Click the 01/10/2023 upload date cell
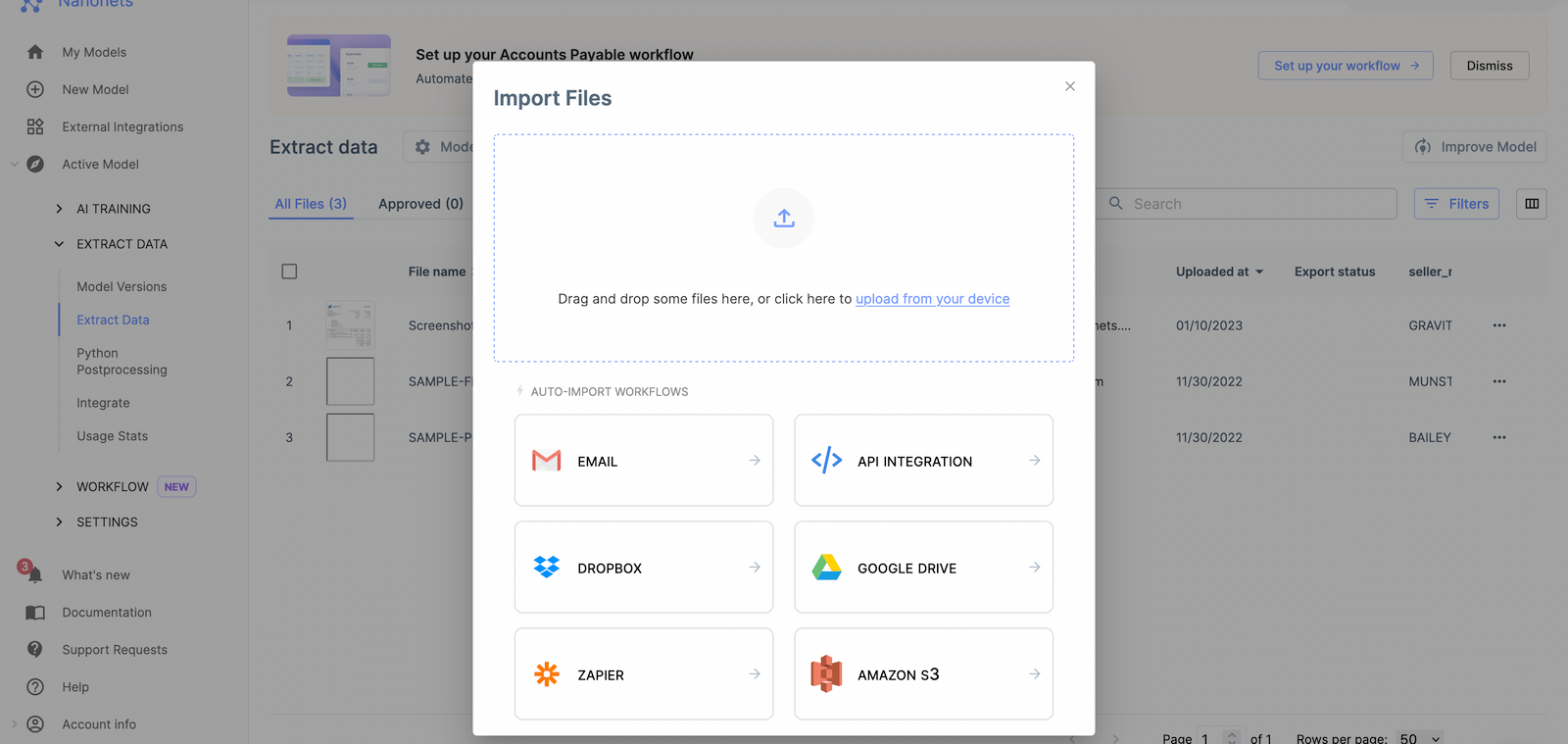 1209,325
